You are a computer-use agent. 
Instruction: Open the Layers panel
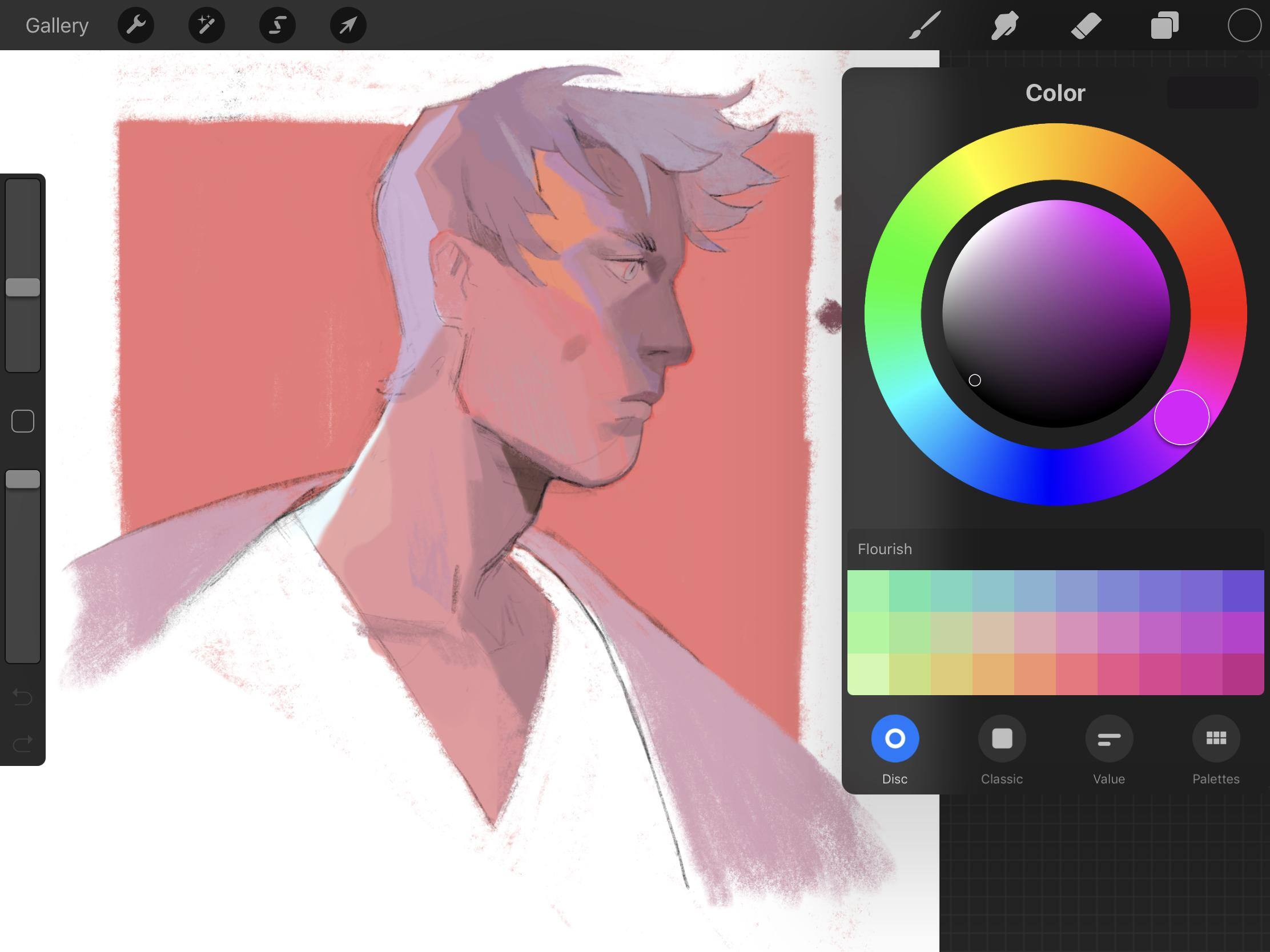(1164, 25)
